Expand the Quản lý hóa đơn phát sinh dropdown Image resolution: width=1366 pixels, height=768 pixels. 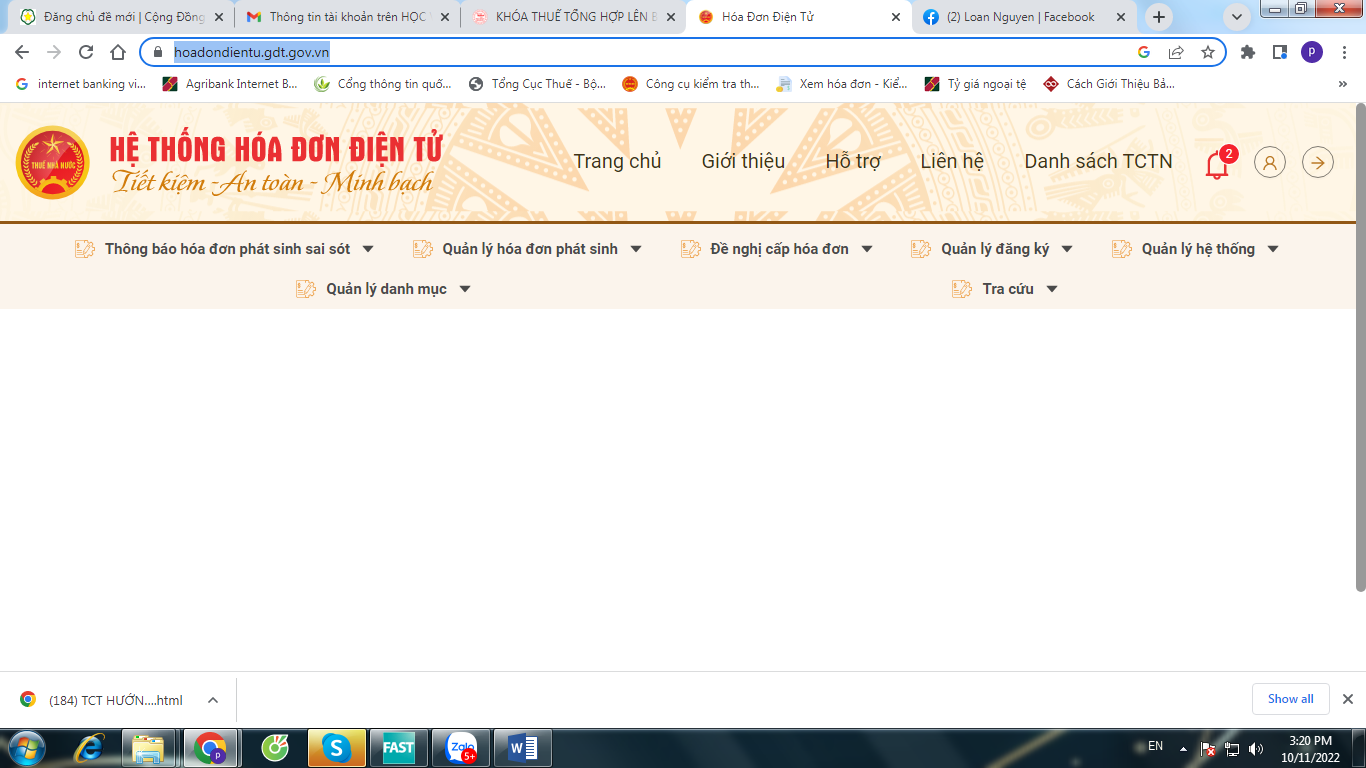(x=529, y=249)
